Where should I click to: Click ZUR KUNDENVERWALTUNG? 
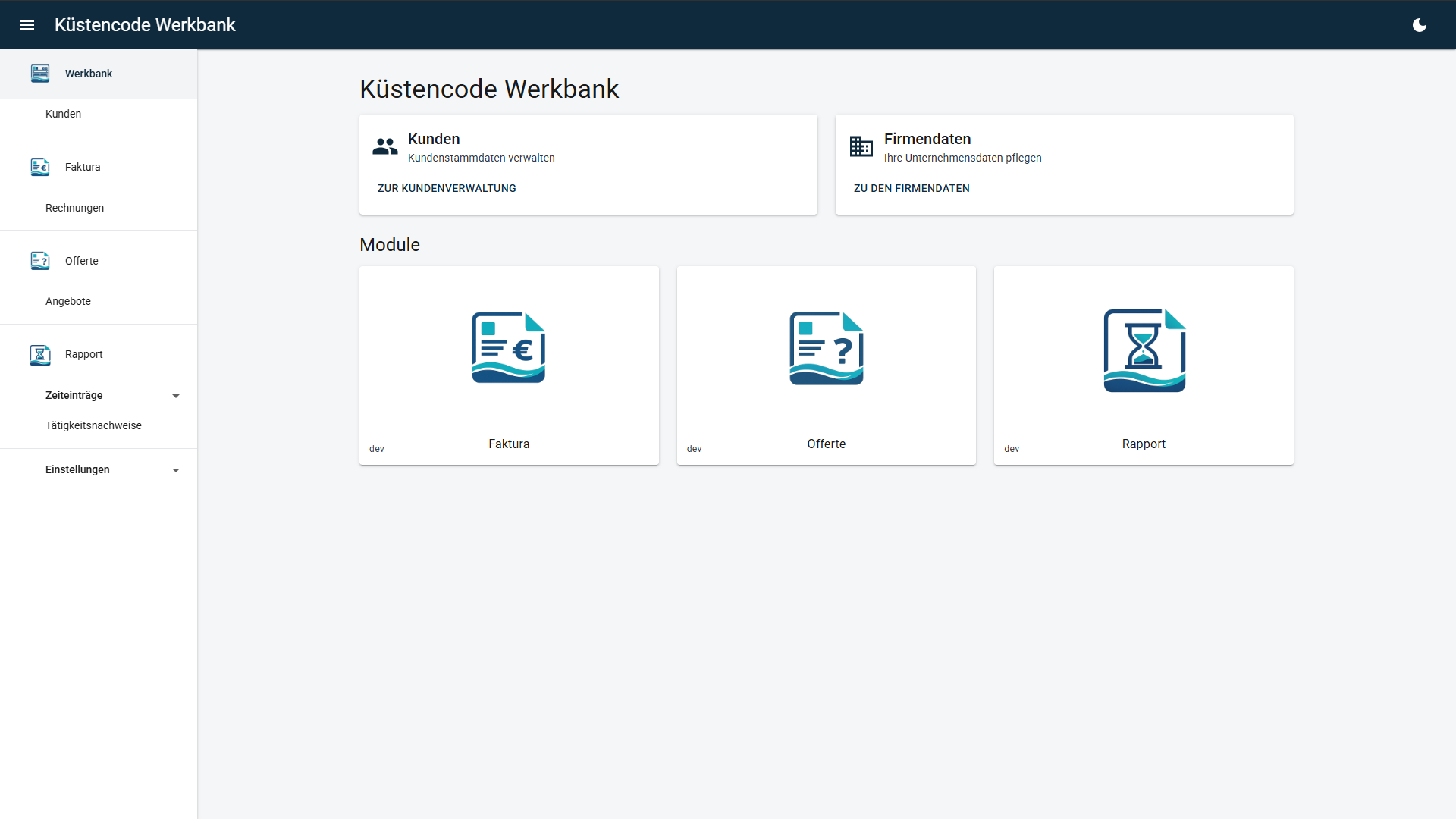pos(446,188)
